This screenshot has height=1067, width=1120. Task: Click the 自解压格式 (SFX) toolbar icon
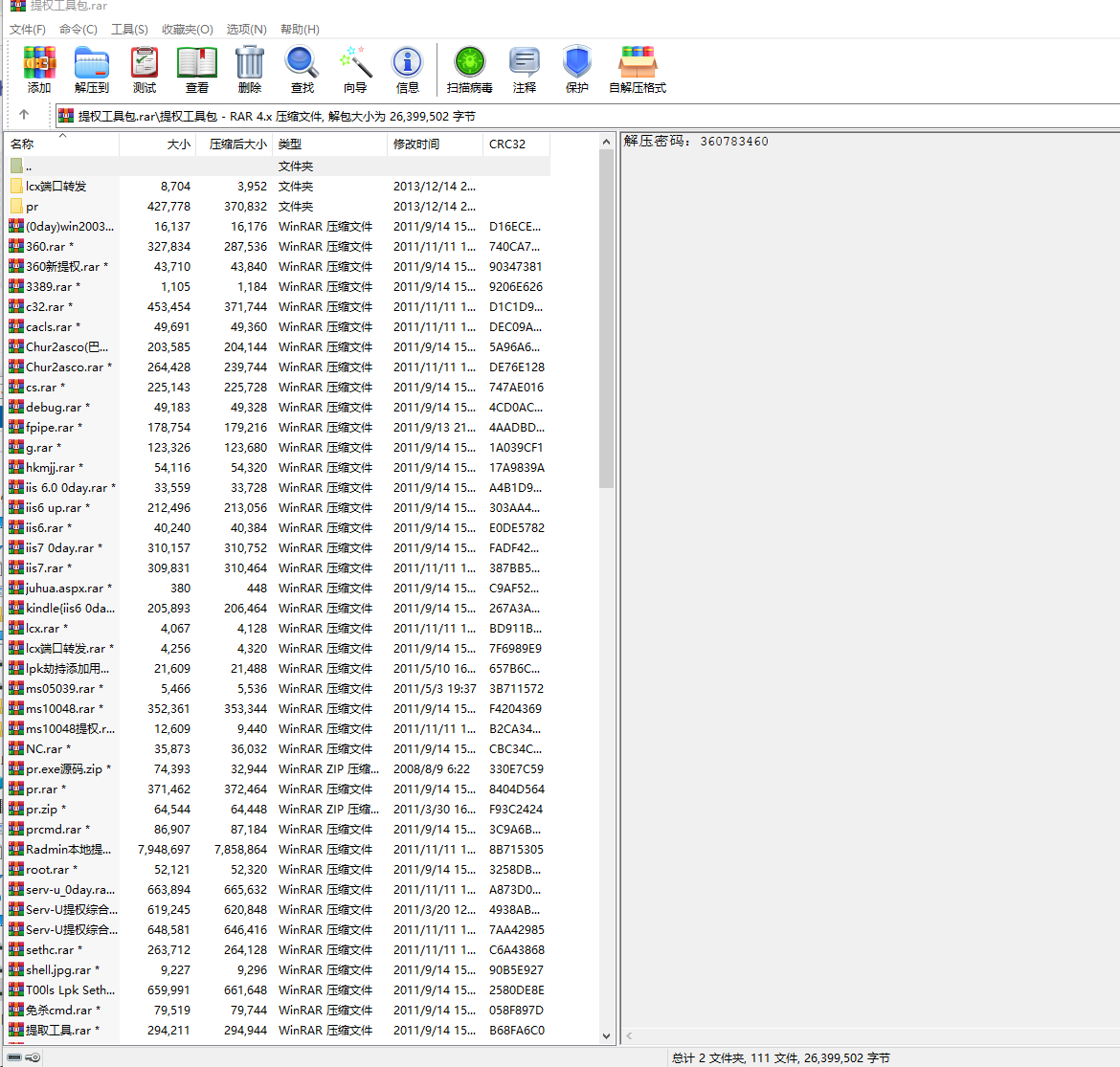pyautogui.click(x=638, y=62)
